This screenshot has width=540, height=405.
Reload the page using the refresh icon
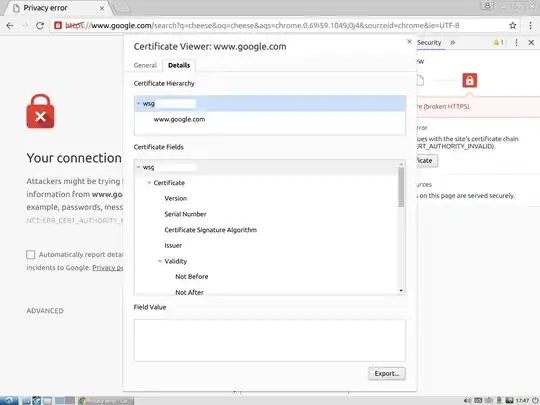pos(40,25)
